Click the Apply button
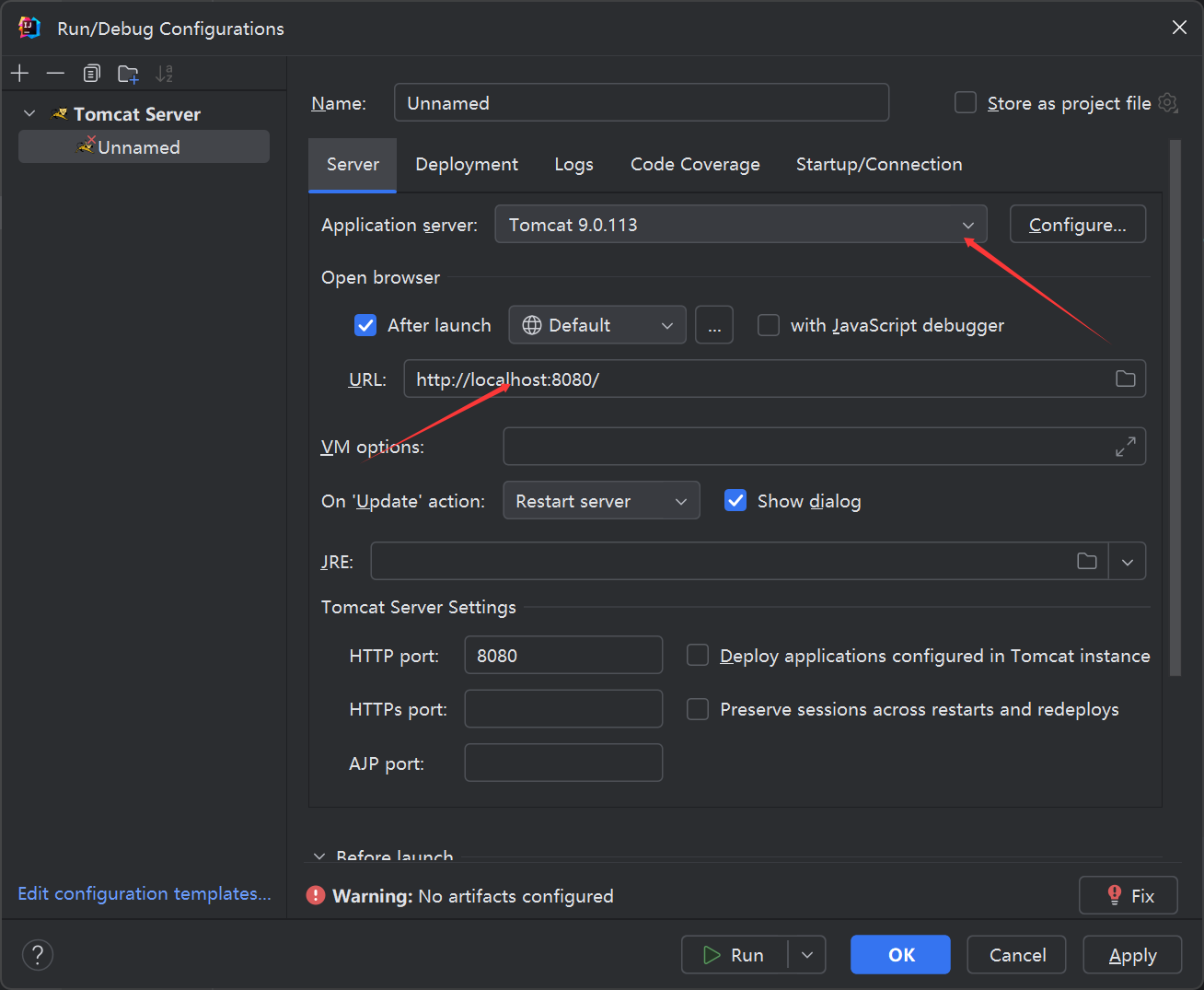The image size is (1204, 990). (1132, 955)
